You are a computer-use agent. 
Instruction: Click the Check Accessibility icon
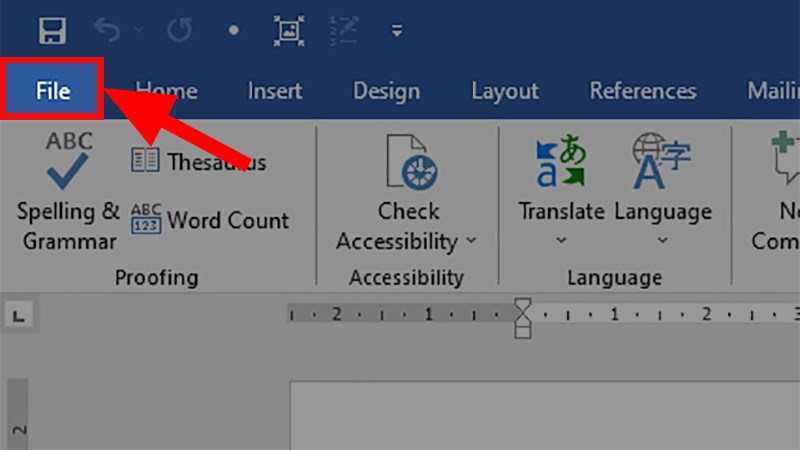411,162
